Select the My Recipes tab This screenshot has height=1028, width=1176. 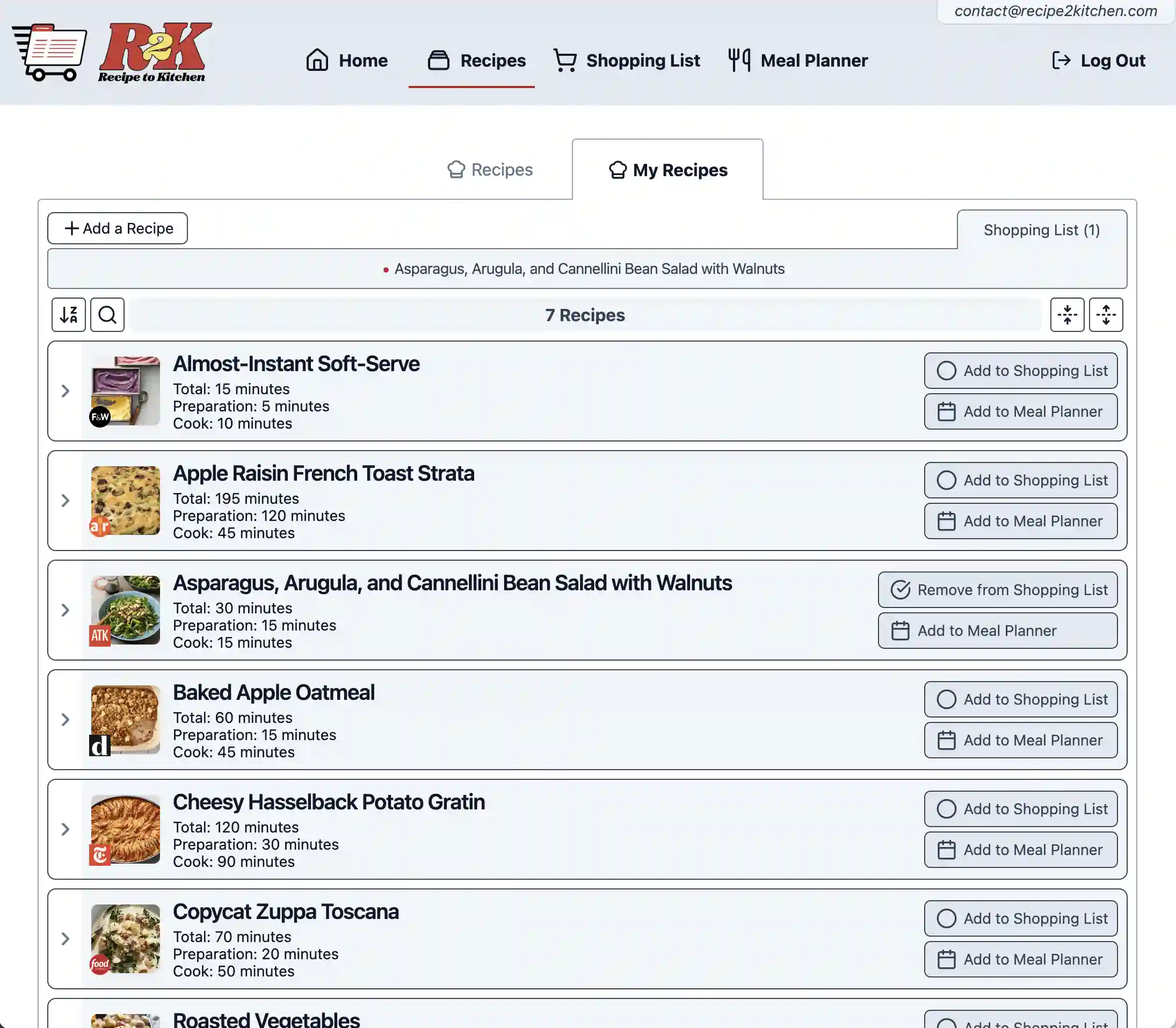pos(667,169)
